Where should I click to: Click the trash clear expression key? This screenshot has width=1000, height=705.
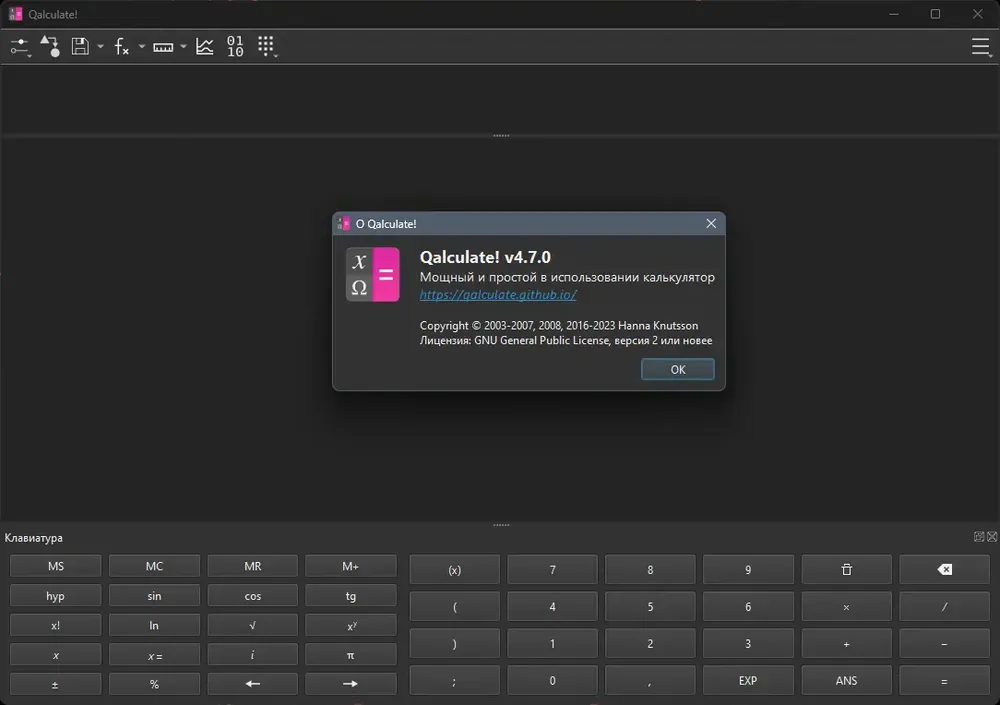(x=846, y=570)
